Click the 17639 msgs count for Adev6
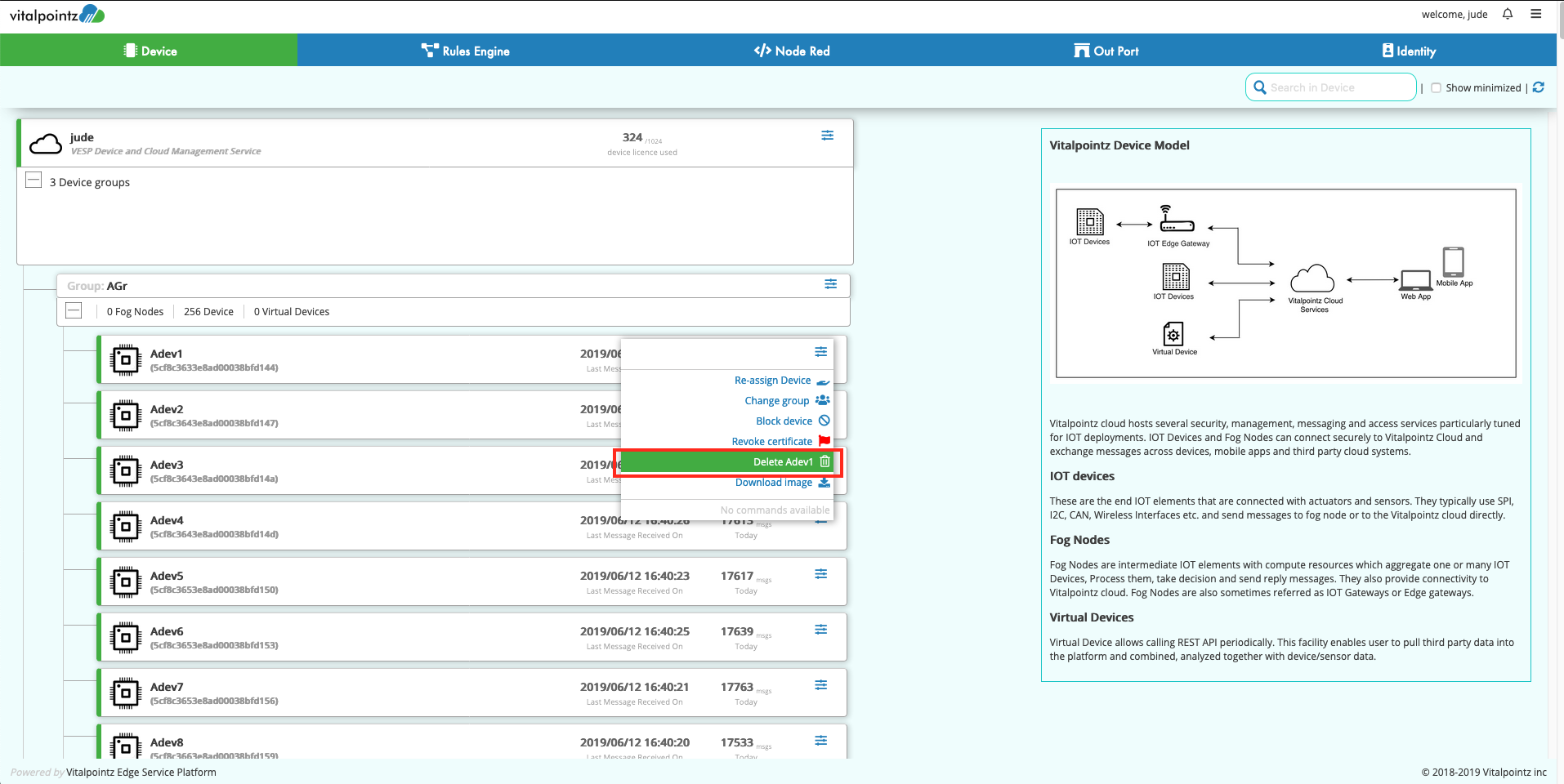The image size is (1564, 784). [745, 632]
